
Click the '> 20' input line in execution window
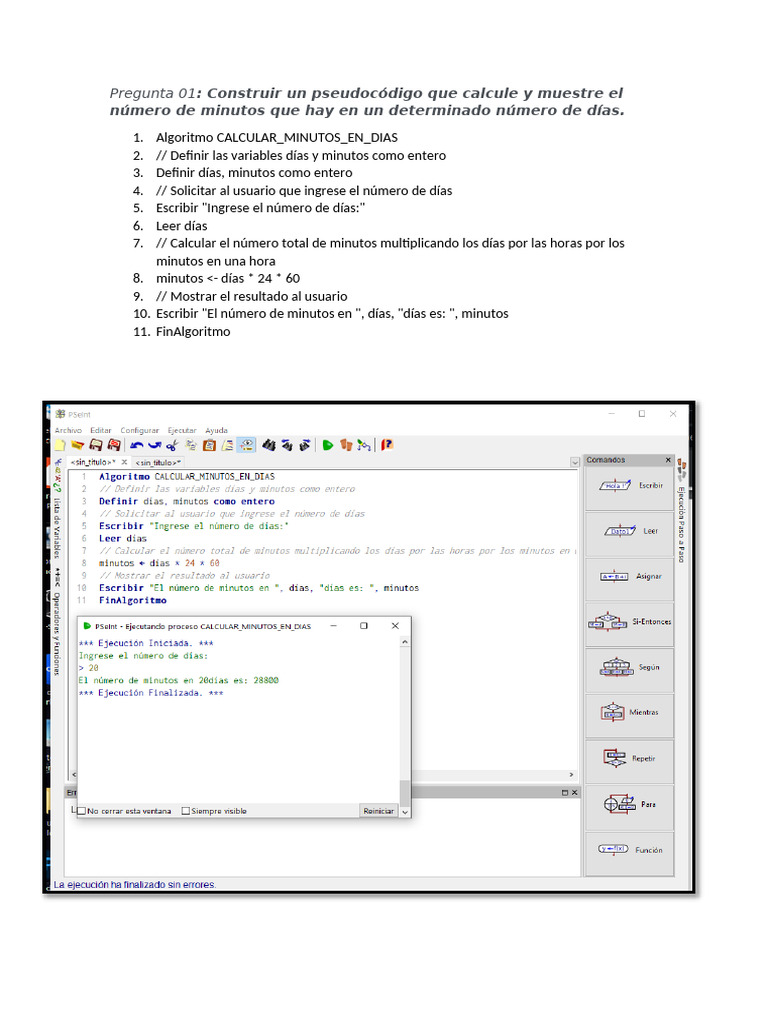click(89, 668)
